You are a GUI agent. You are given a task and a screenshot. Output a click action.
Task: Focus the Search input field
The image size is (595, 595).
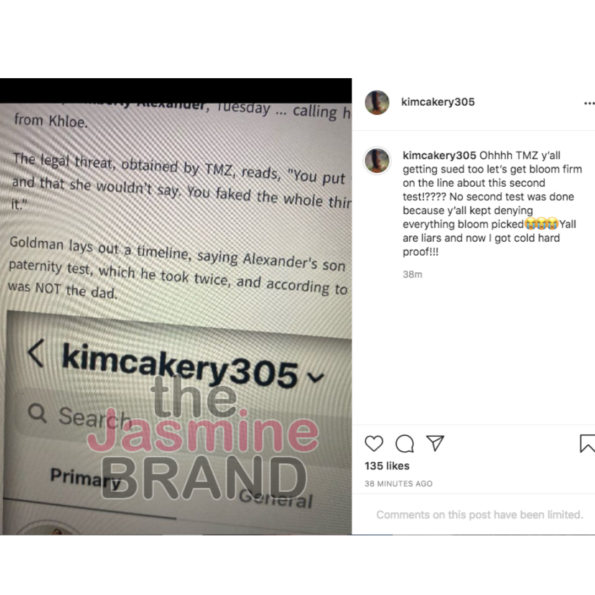point(182,417)
